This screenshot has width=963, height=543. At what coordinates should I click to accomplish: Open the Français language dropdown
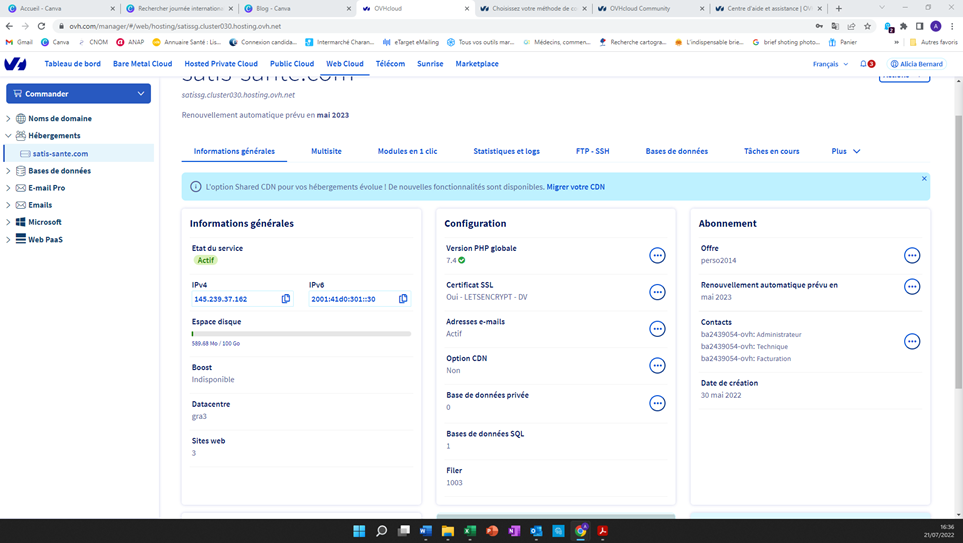pyautogui.click(x=830, y=64)
